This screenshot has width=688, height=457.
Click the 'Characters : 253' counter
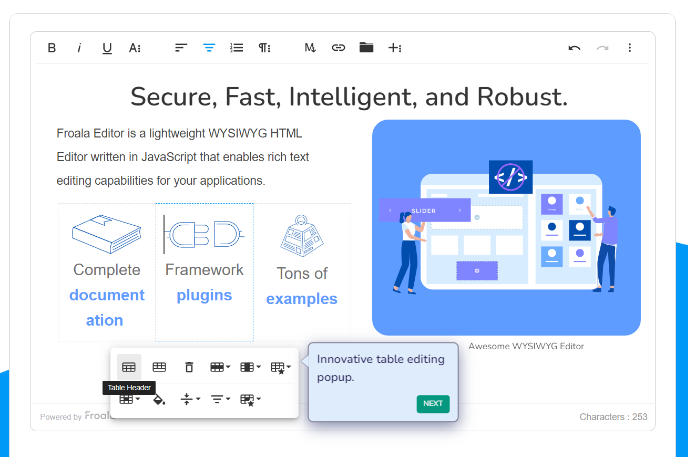(613, 417)
